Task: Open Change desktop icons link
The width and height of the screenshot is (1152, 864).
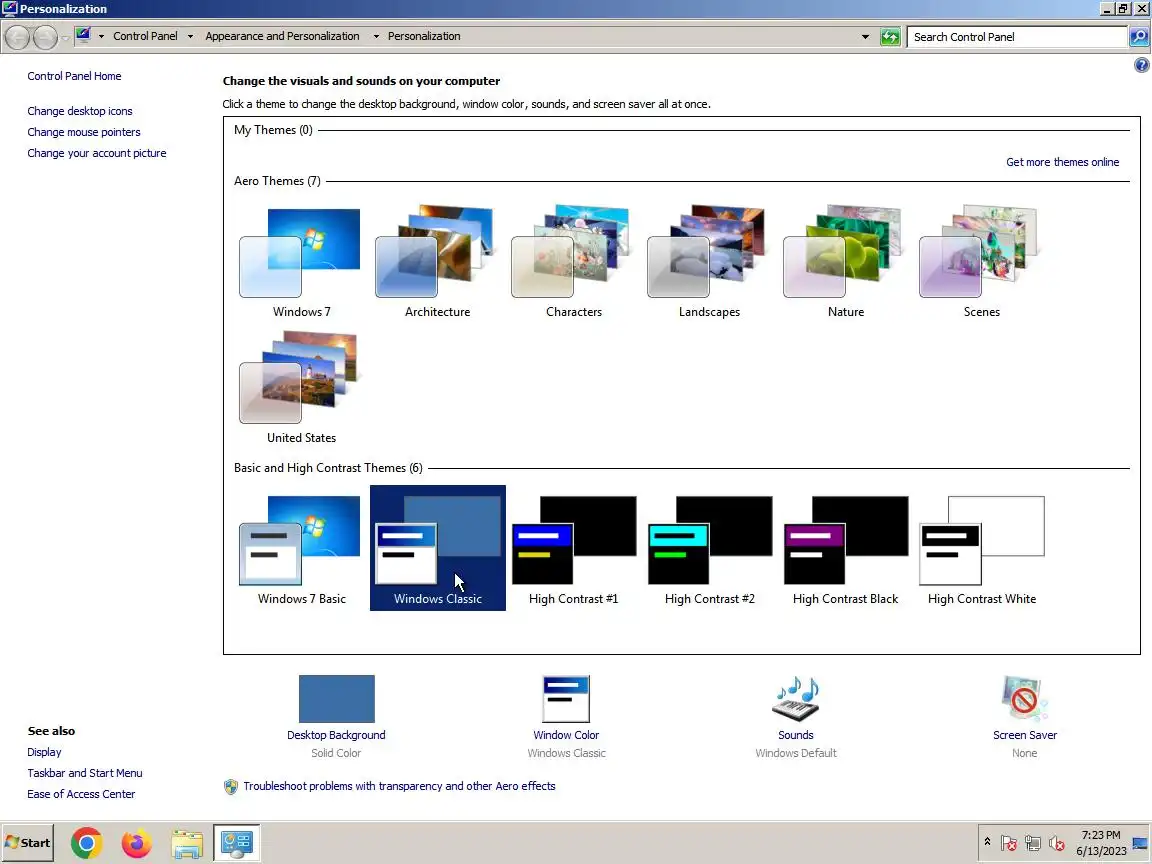Action: [x=80, y=111]
